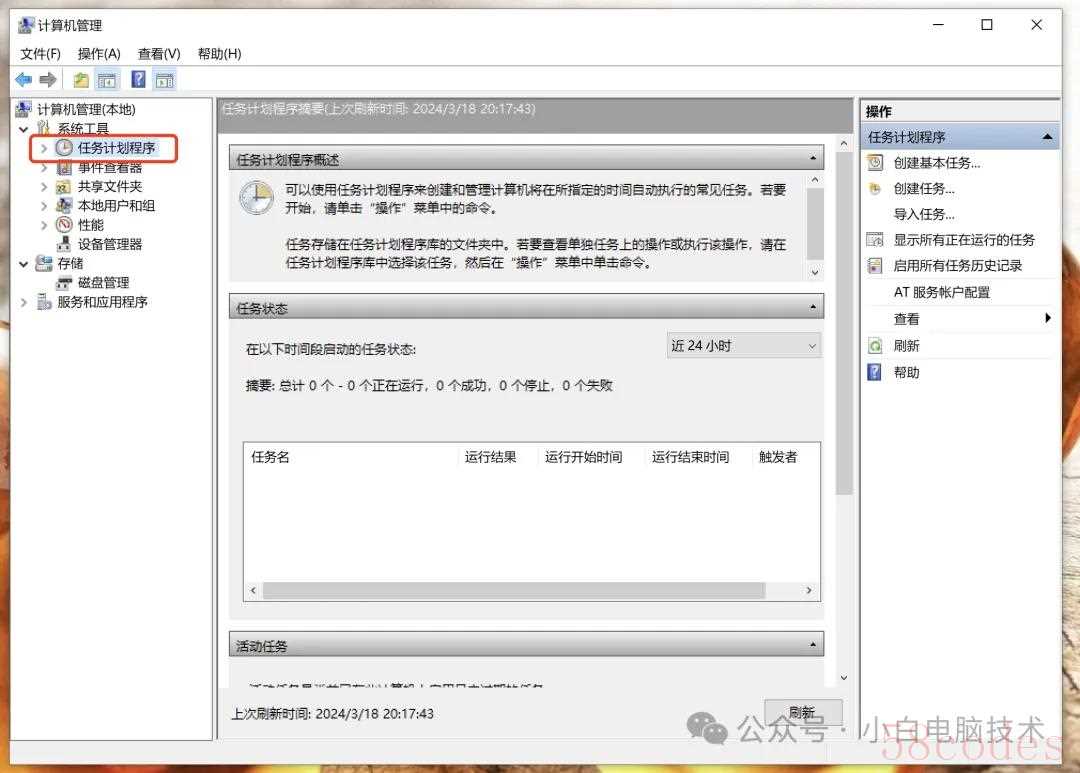Click the 设备管理器 icon
This screenshot has height=773, width=1080.
pyautogui.click(x=64, y=244)
